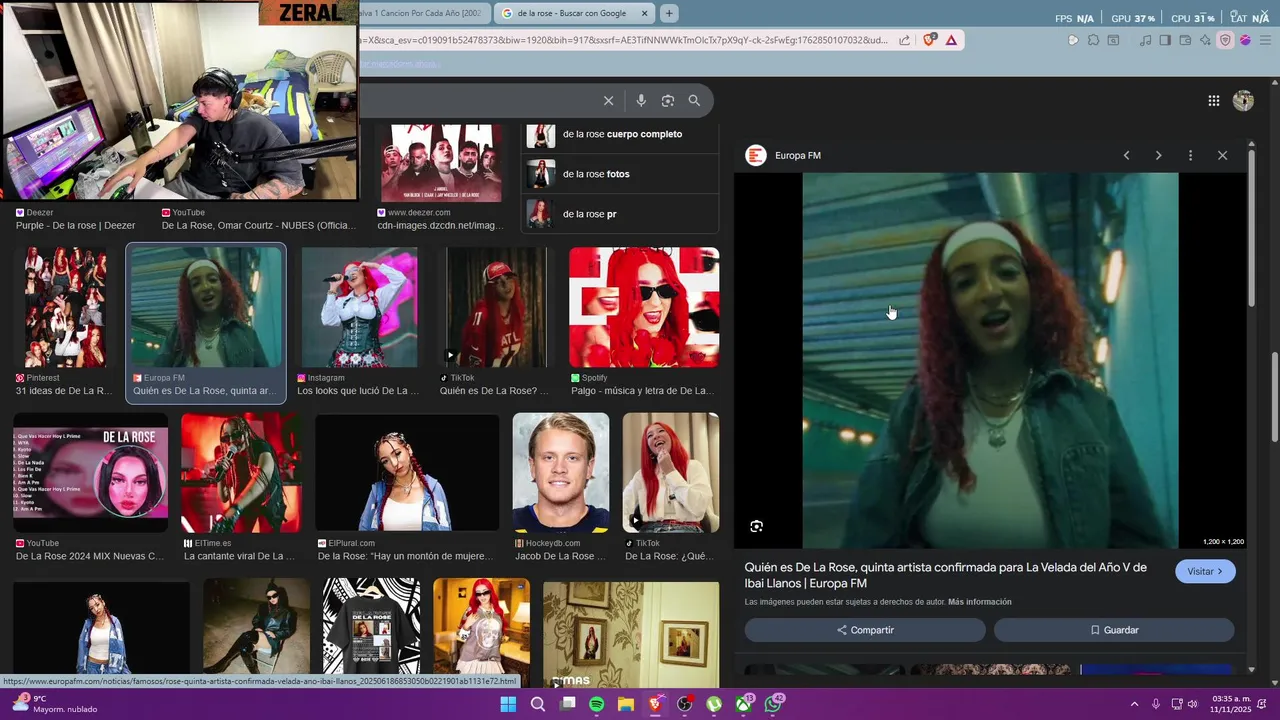This screenshot has height=720, width=1280.
Task: Open three-dot options in image preview
Action: point(1190,156)
